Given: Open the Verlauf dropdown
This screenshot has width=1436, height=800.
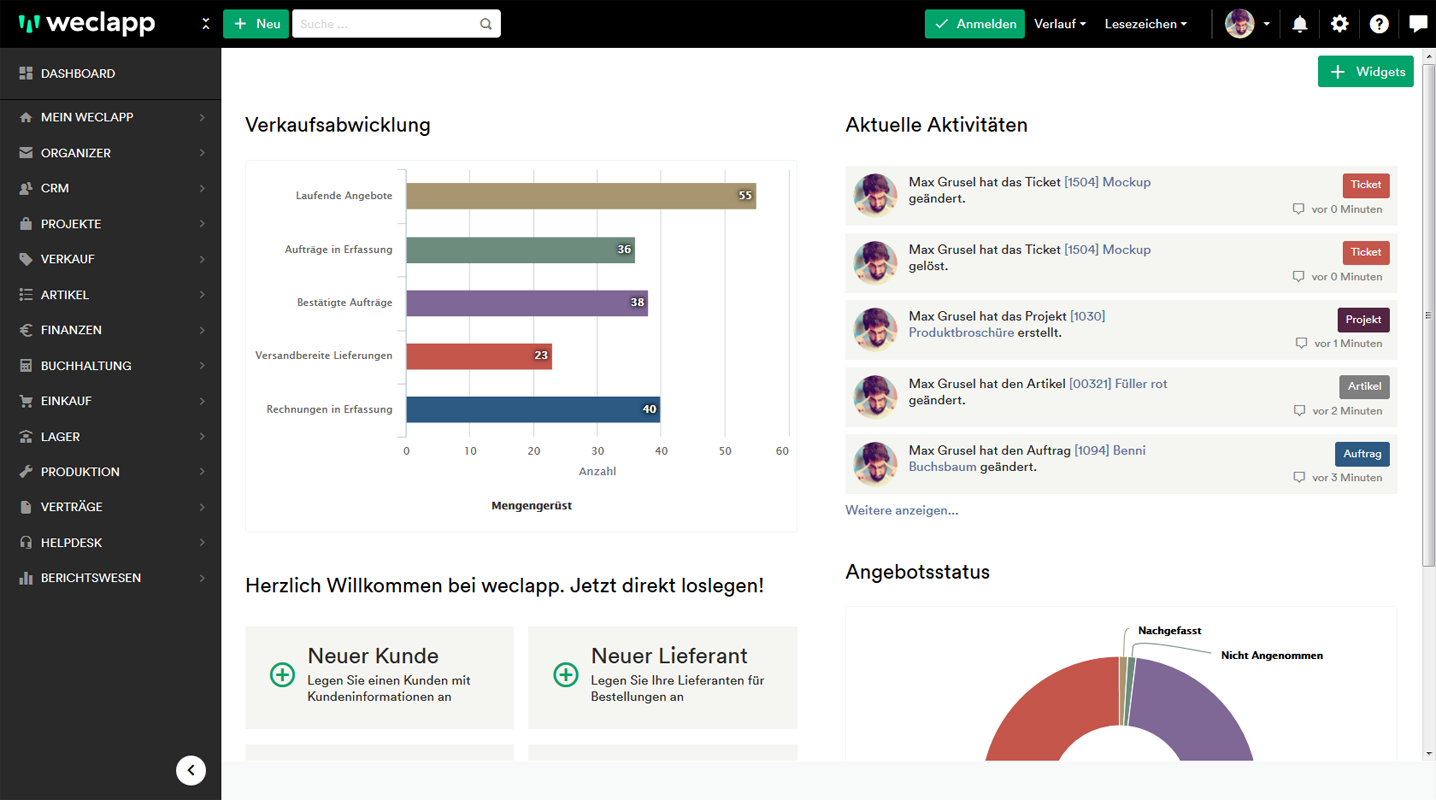Looking at the screenshot, I should tap(1059, 24).
